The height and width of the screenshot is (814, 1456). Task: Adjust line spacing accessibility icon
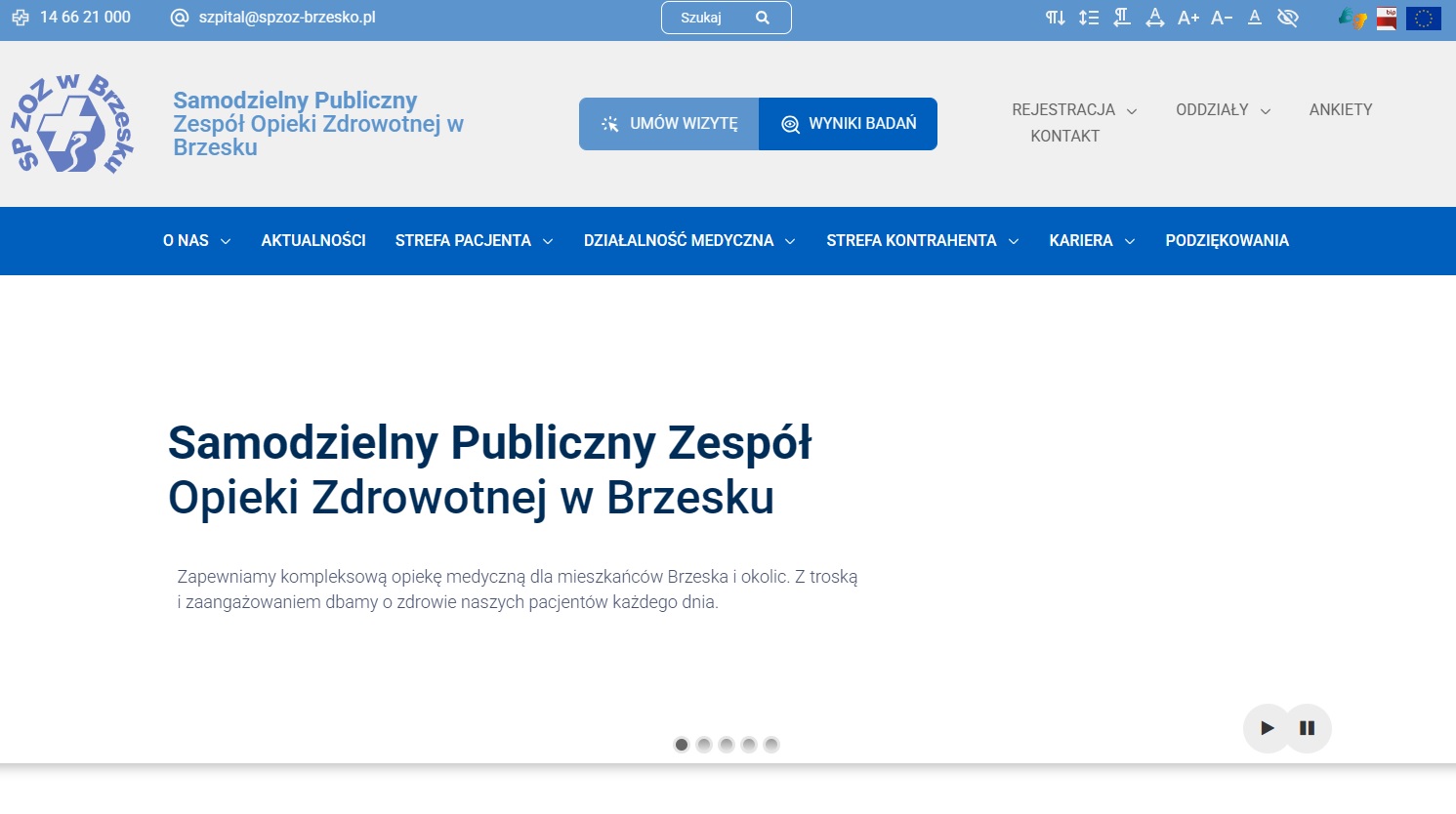(x=1088, y=17)
